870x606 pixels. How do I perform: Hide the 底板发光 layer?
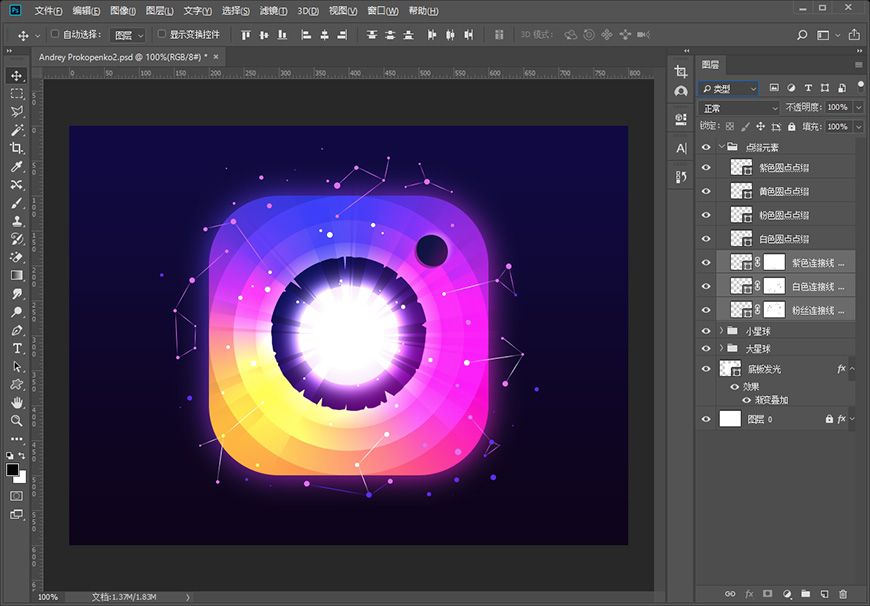pos(706,368)
